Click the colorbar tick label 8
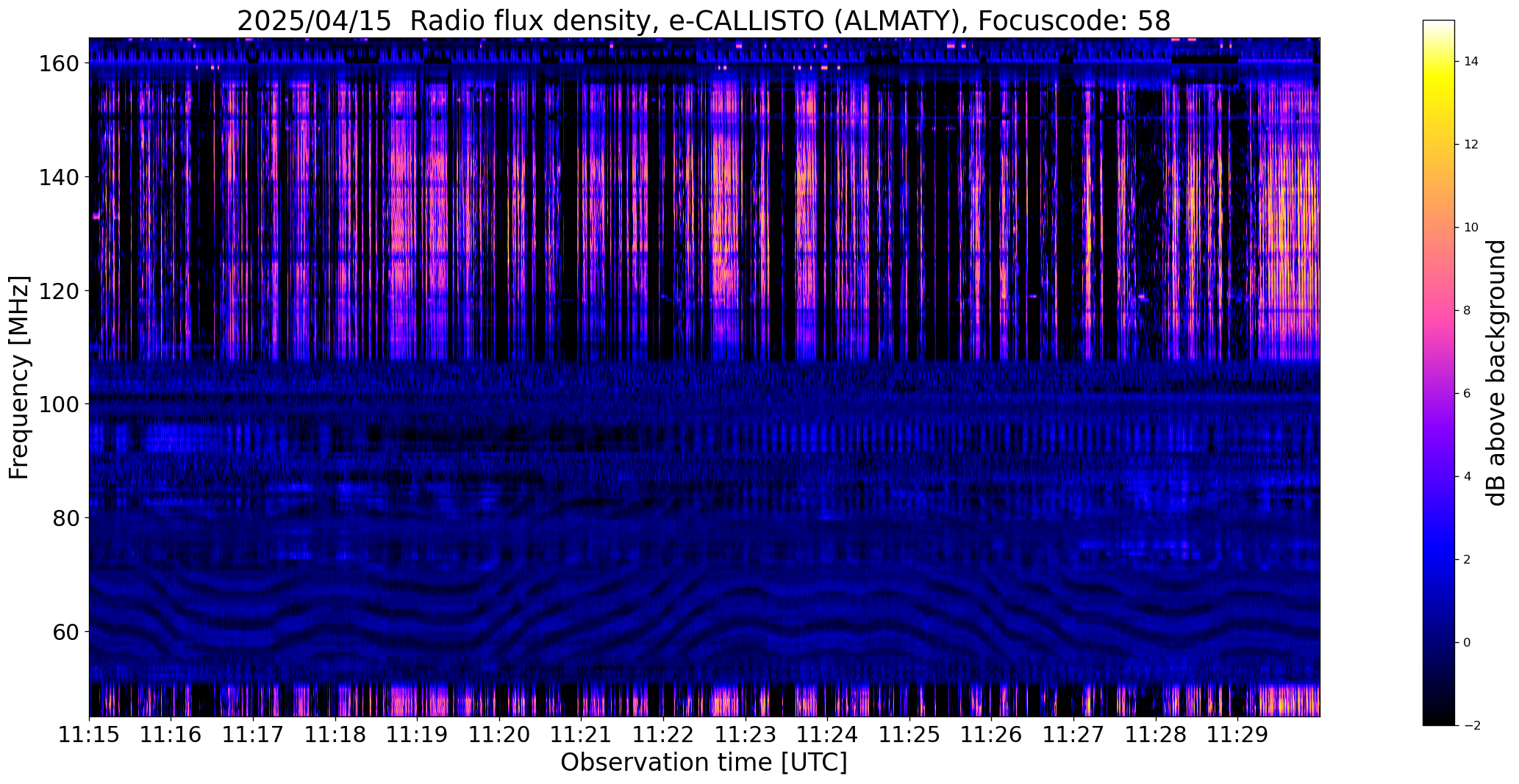The width and height of the screenshot is (1519, 784). (1468, 311)
